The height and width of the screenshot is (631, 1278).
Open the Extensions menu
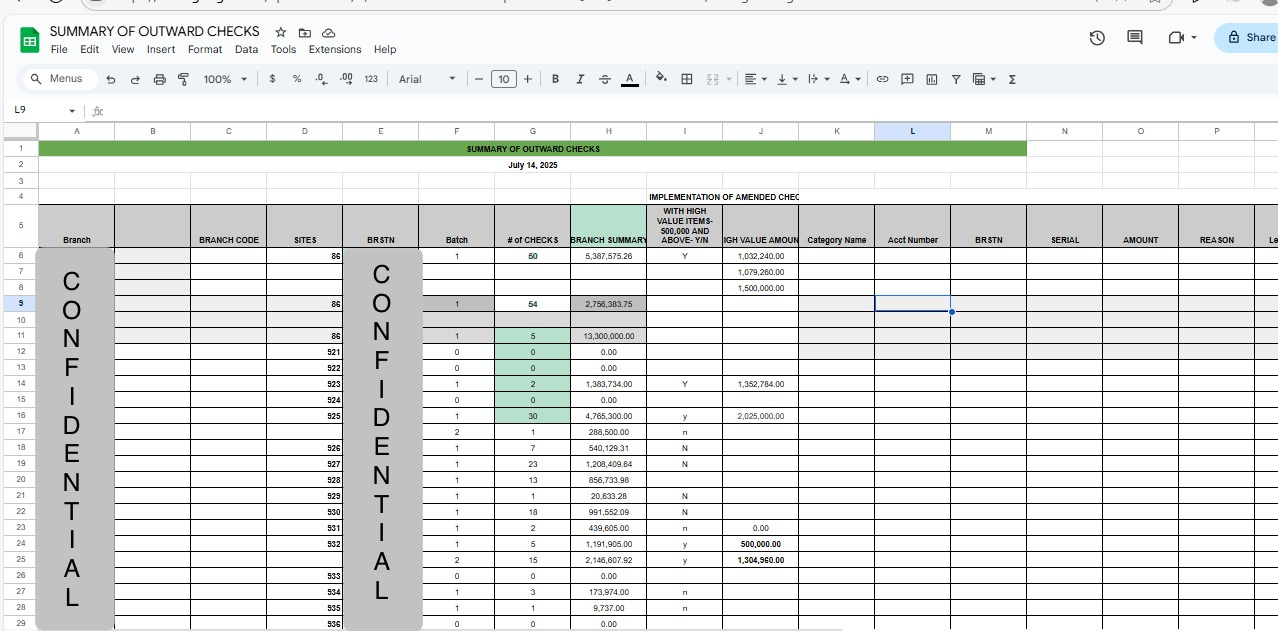tap(335, 49)
